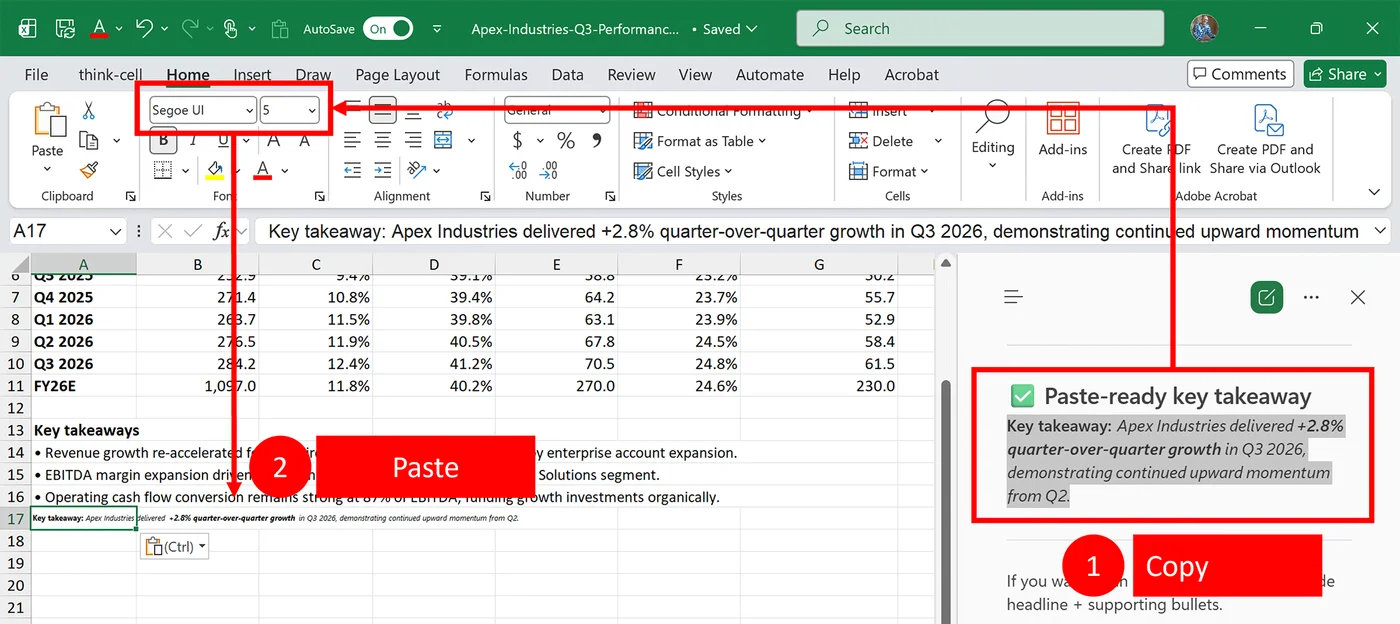Click Decrease Decimal icon
The image size is (1400, 624).
pyautogui.click(x=548, y=170)
